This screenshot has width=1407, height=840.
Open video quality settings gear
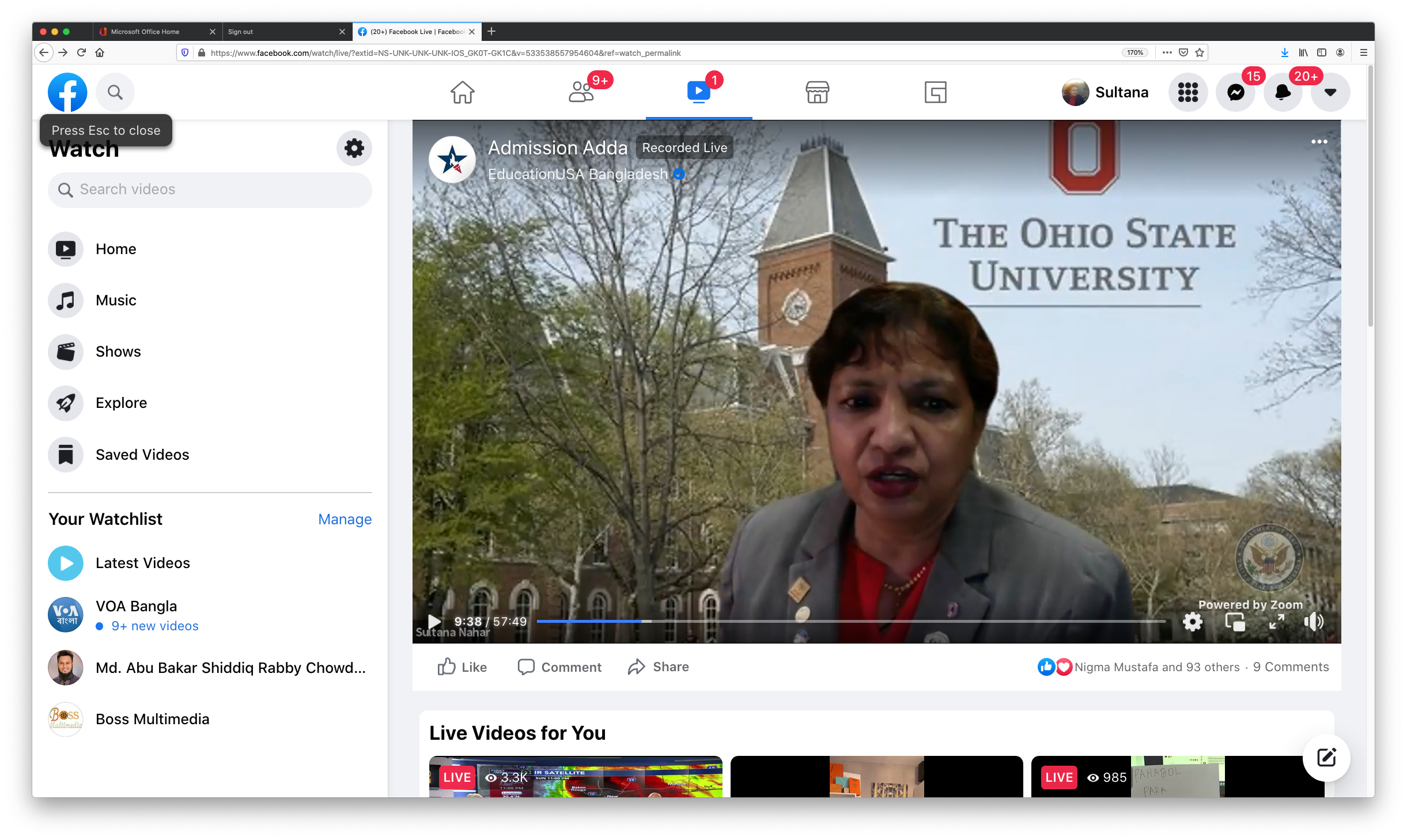coord(1192,621)
